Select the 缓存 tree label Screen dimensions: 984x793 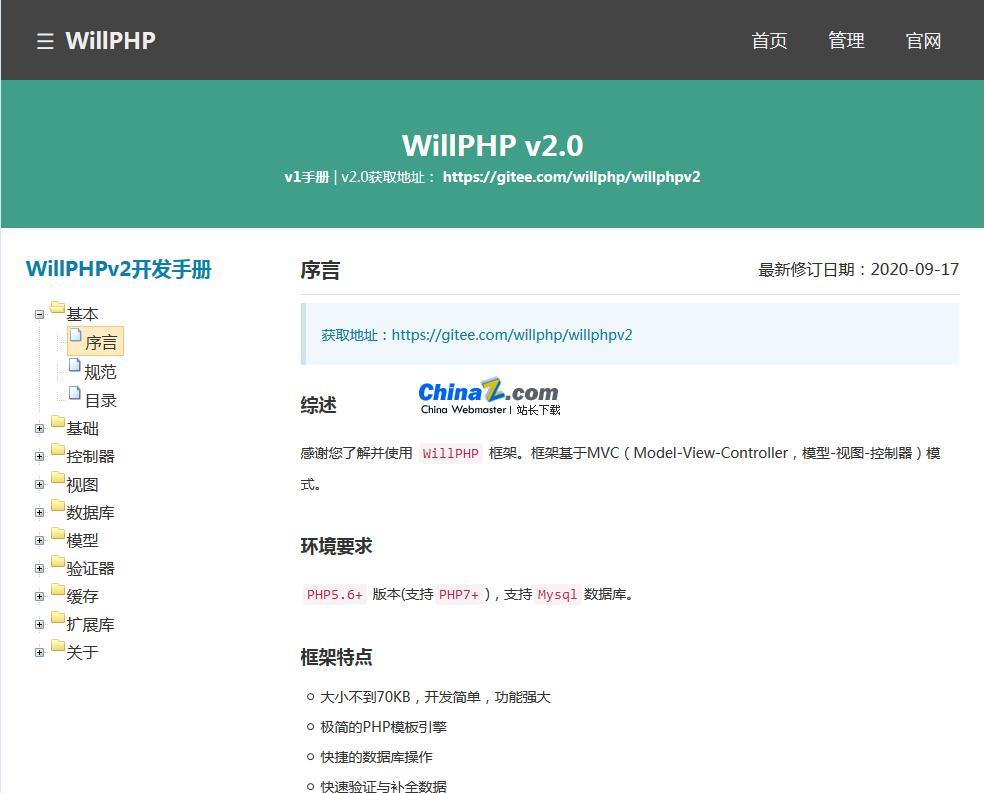pyautogui.click(x=82, y=596)
